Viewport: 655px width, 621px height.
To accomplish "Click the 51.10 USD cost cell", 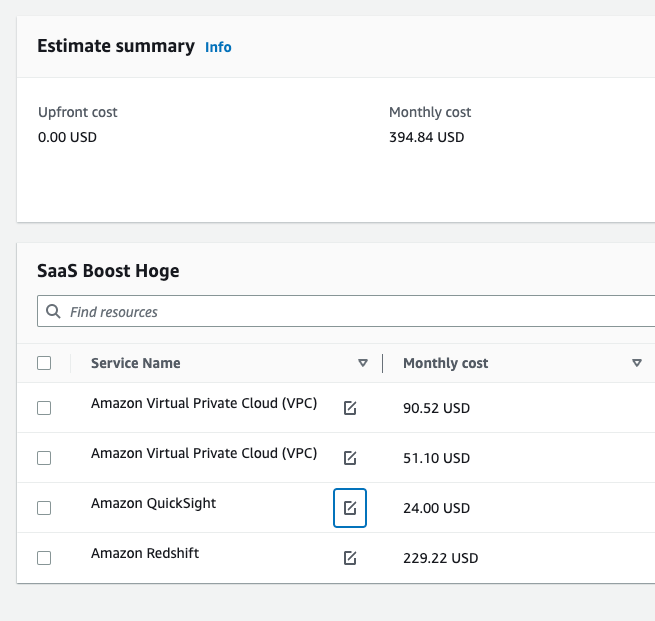I will [x=436, y=458].
